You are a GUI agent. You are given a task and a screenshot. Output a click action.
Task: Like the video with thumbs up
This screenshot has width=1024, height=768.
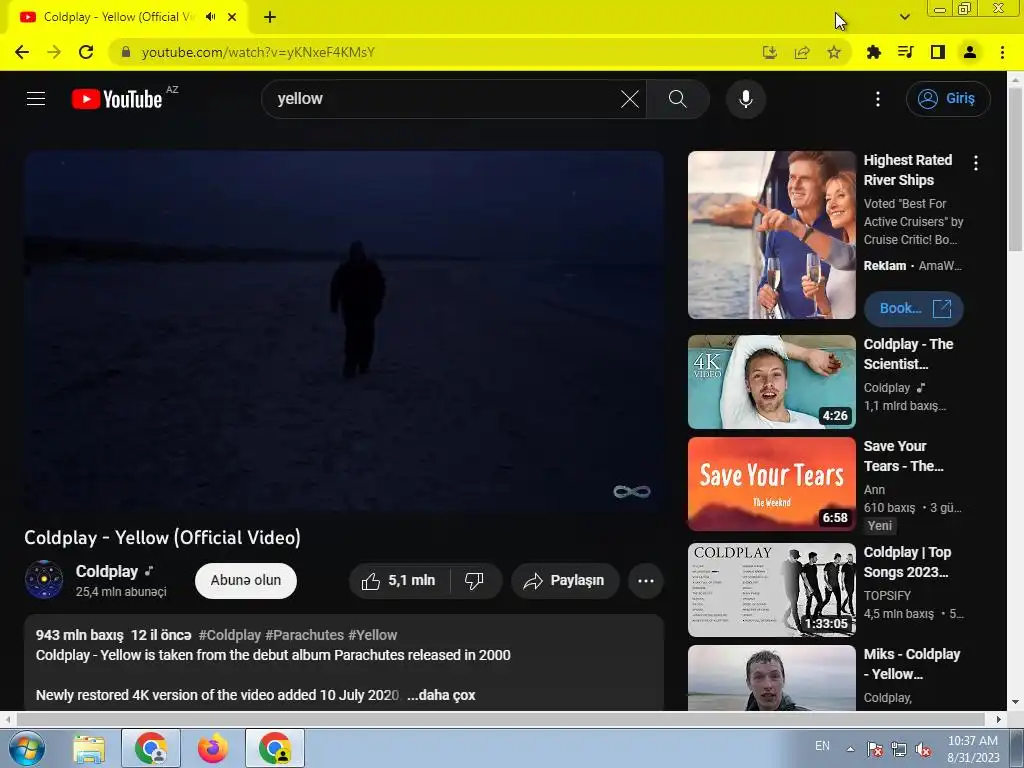399,581
